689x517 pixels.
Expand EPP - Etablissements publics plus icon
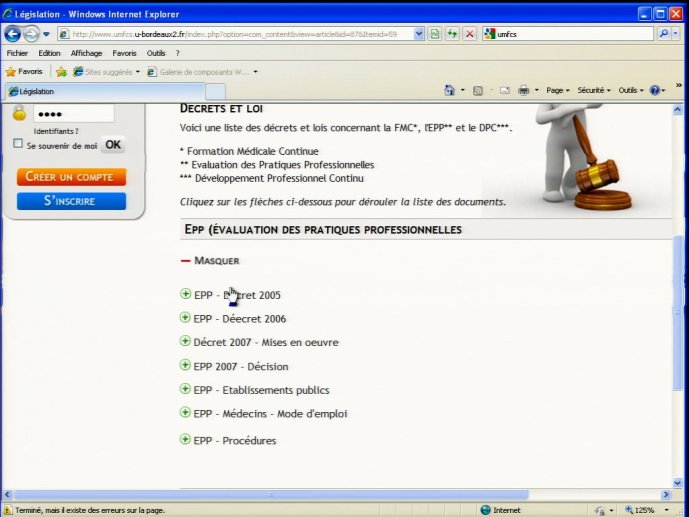(x=185, y=389)
